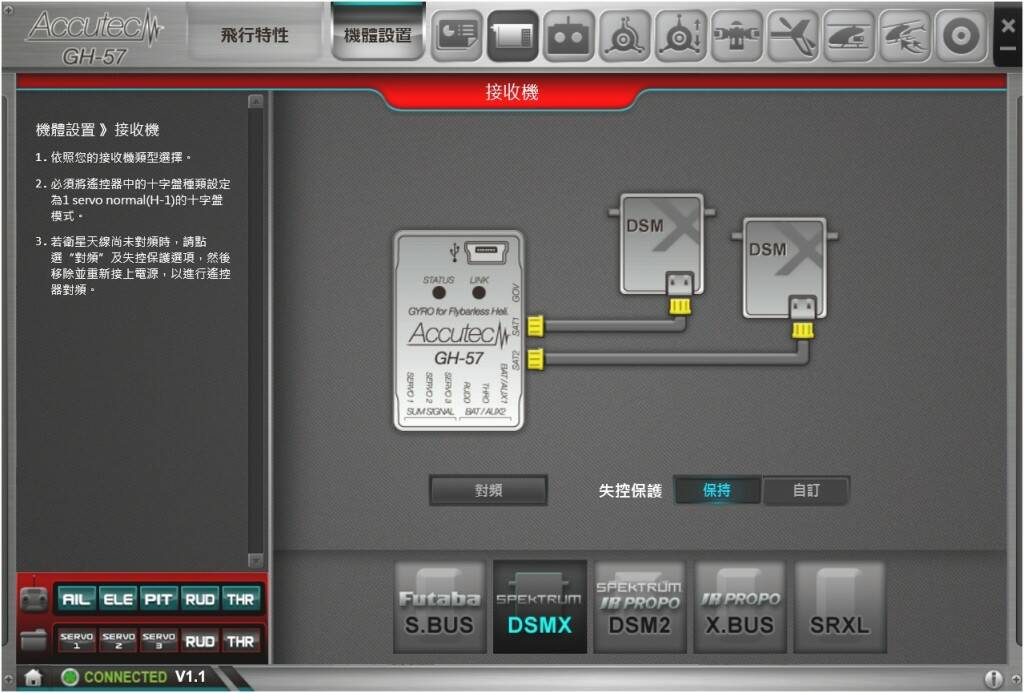This screenshot has width=1024, height=693.
Task: Click the SERVO 2 output indicator
Action: coord(118,641)
